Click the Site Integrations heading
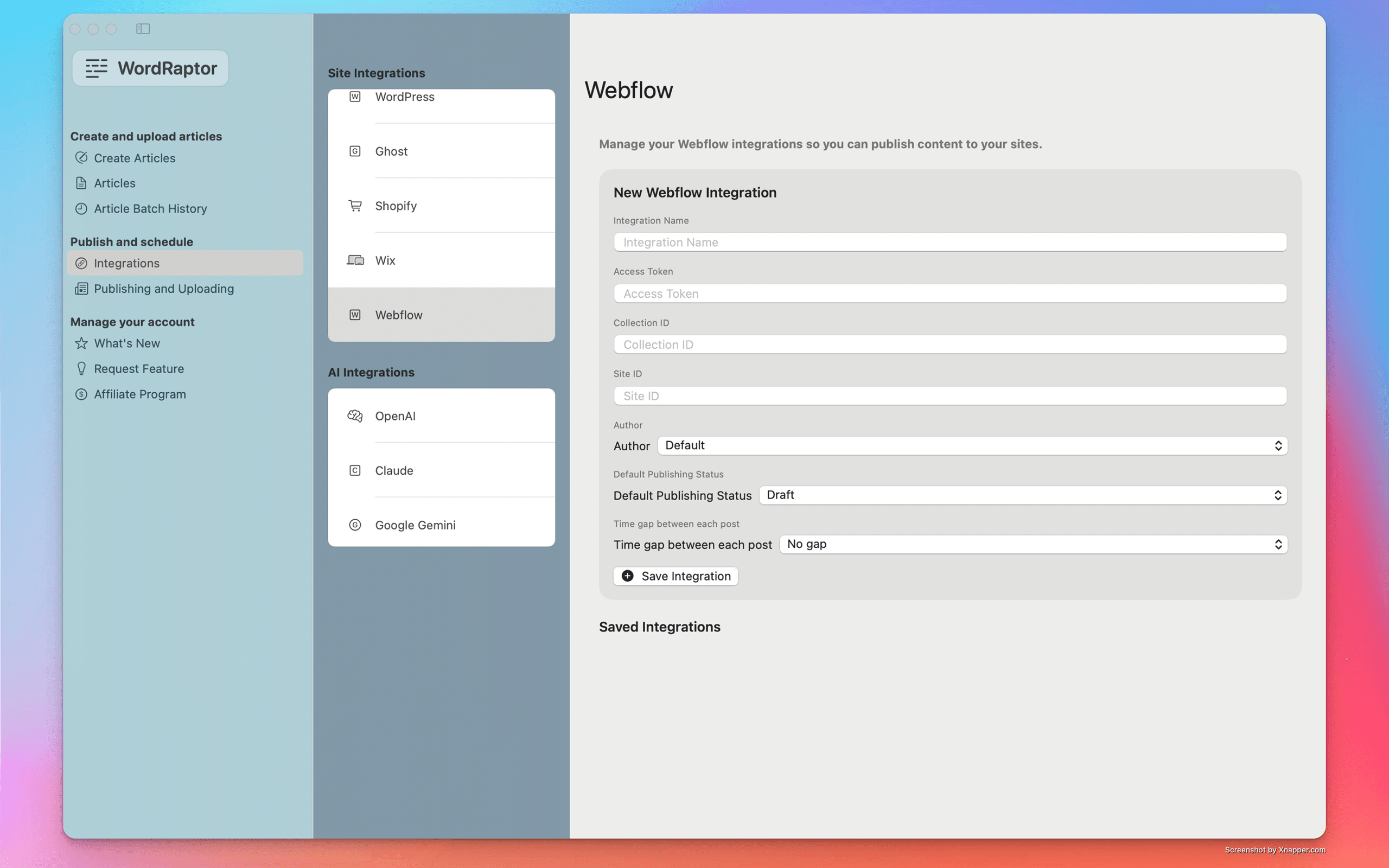Viewport: 1389px width, 868px height. [377, 73]
